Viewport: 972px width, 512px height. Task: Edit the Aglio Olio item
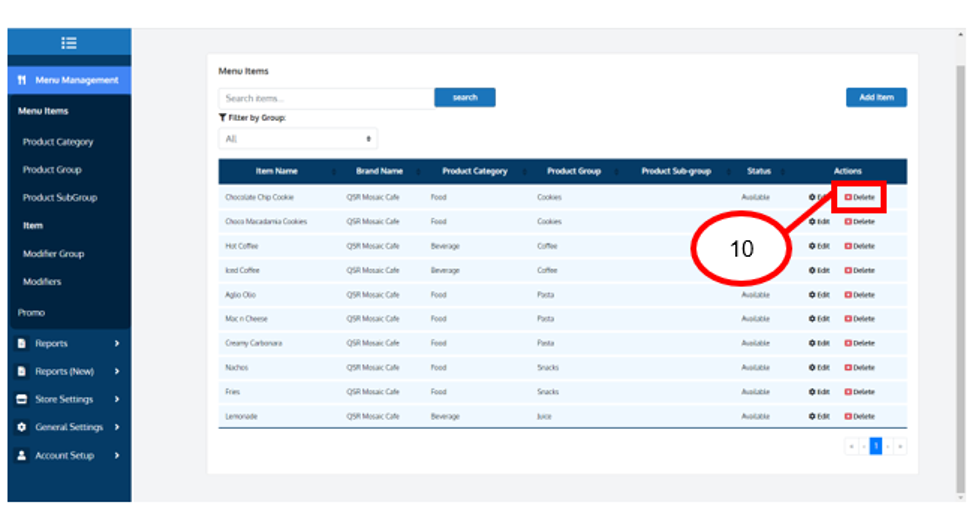click(819, 295)
